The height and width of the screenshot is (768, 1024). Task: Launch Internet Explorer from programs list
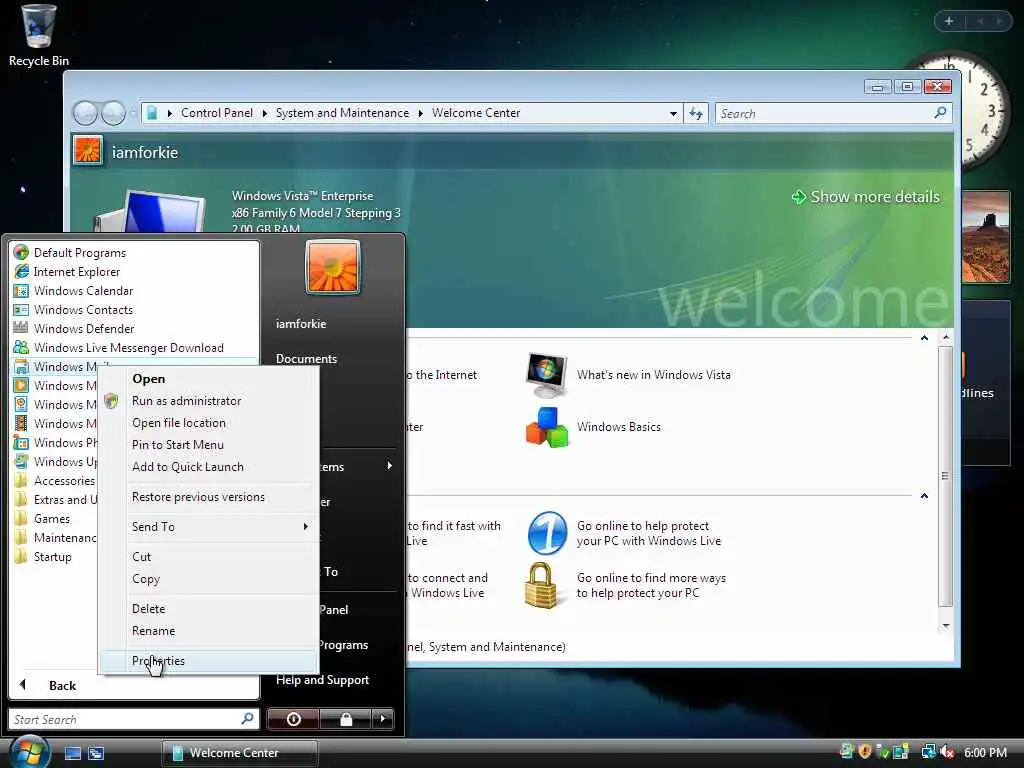pos(76,271)
